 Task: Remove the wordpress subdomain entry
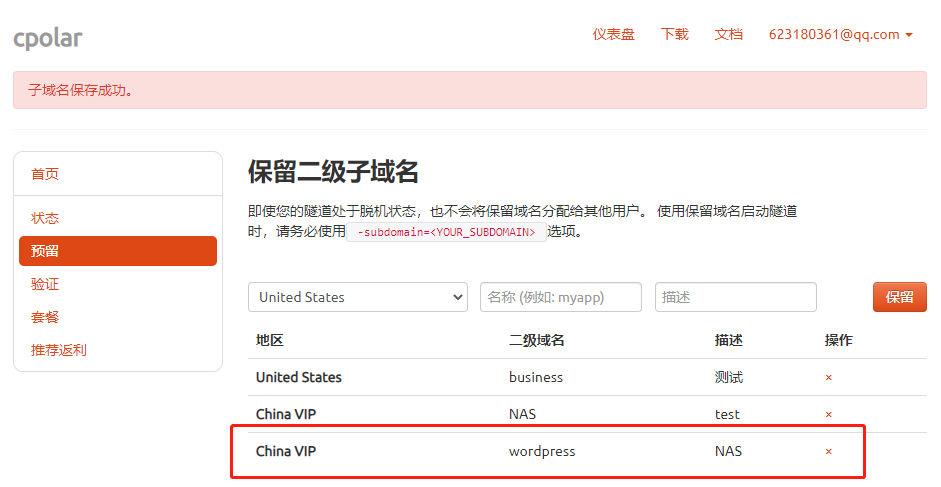coord(828,452)
